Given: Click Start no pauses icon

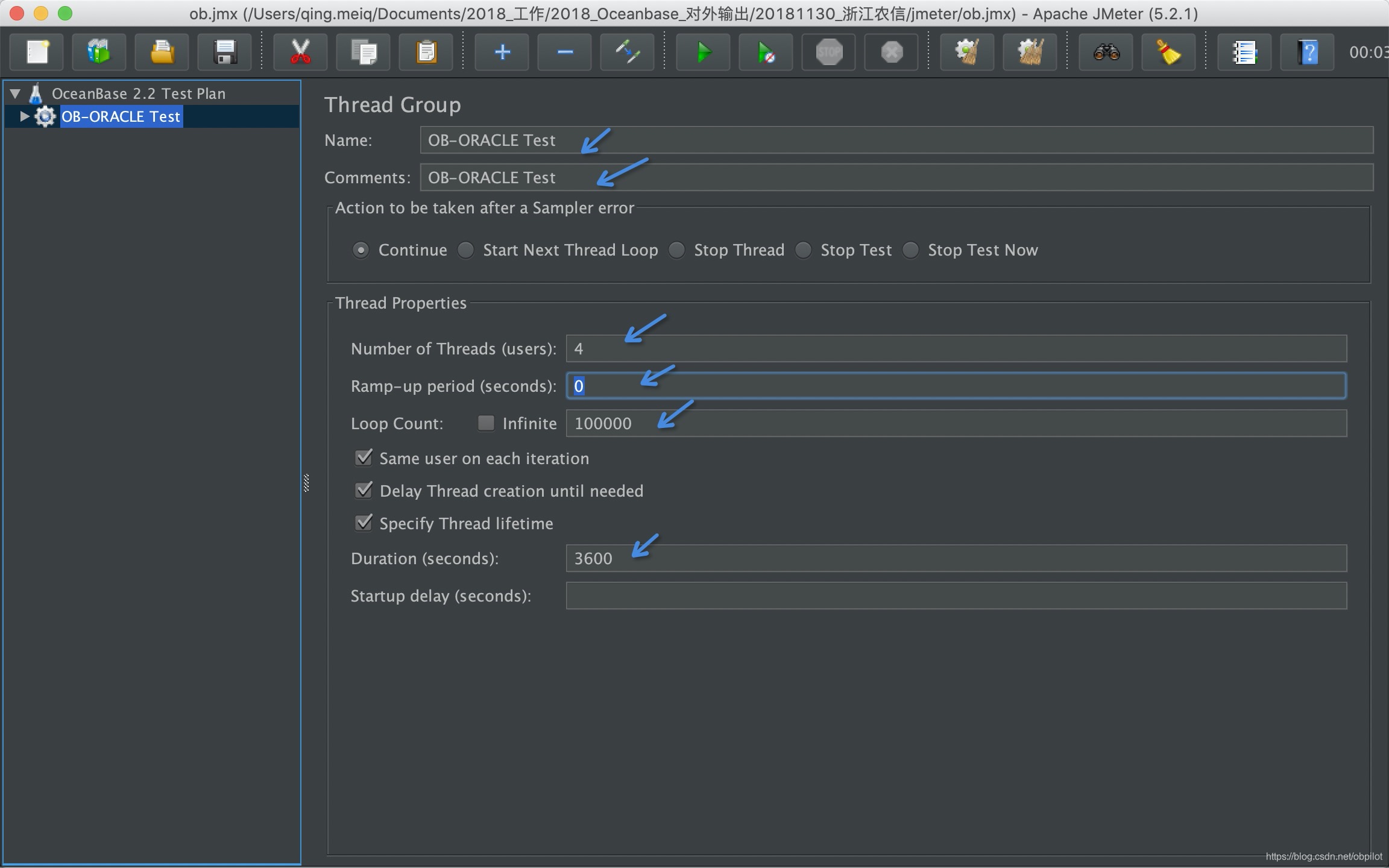Looking at the screenshot, I should coord(766,52).
